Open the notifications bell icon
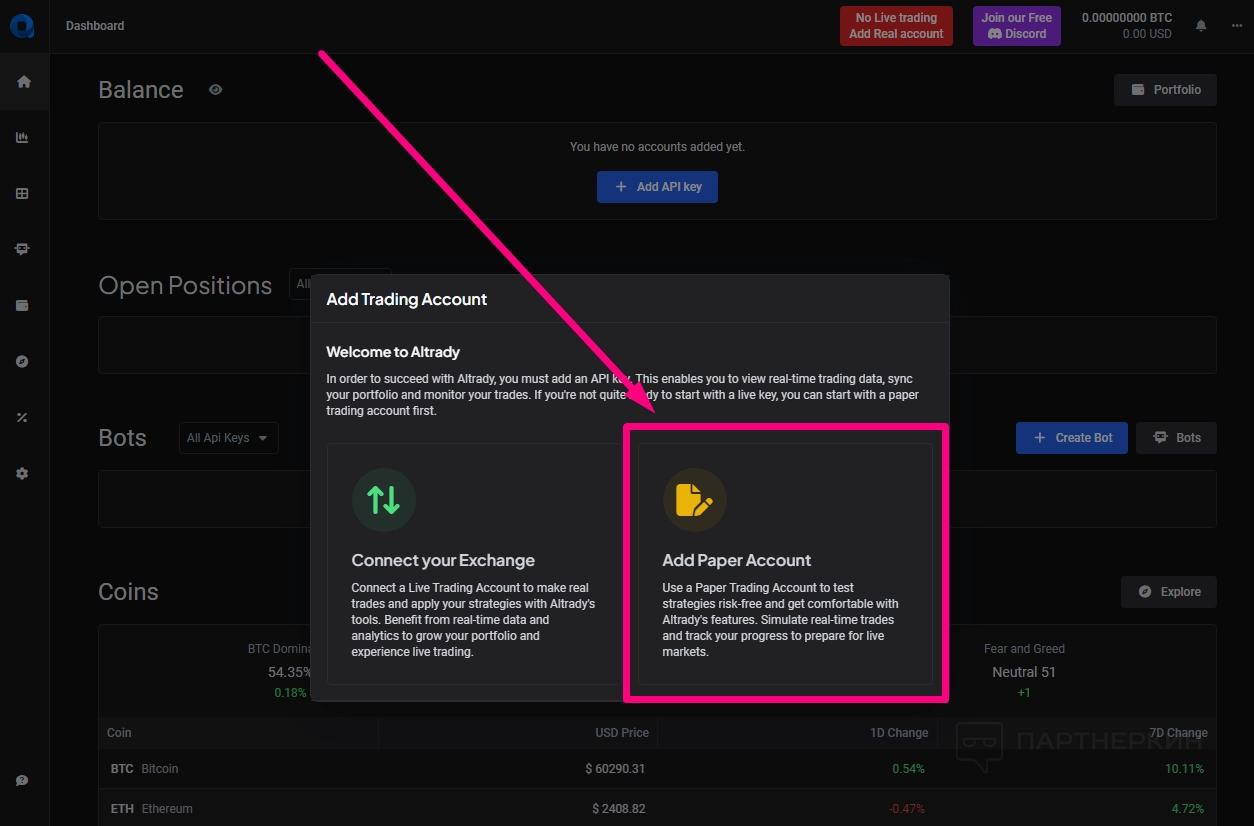The height and width of the screenshot is (826, 1254). coord(1201,25)
